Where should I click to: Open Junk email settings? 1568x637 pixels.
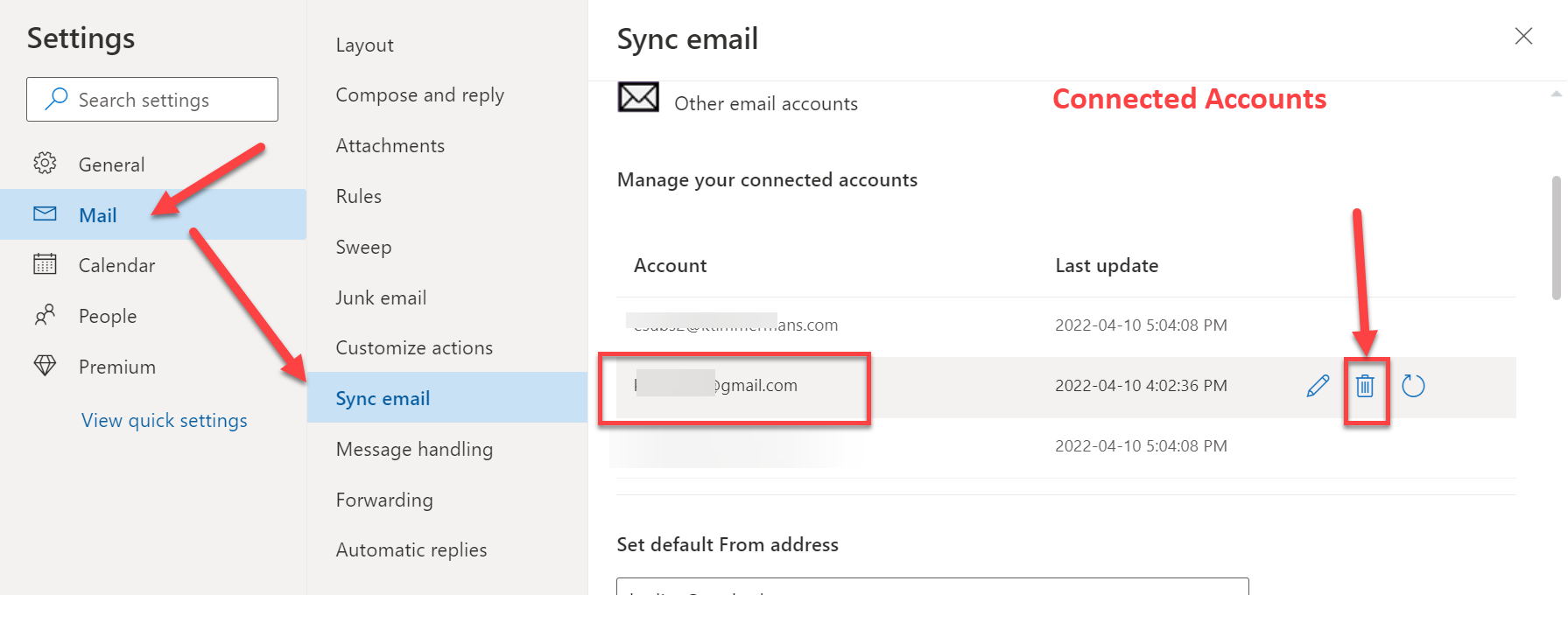381,298
